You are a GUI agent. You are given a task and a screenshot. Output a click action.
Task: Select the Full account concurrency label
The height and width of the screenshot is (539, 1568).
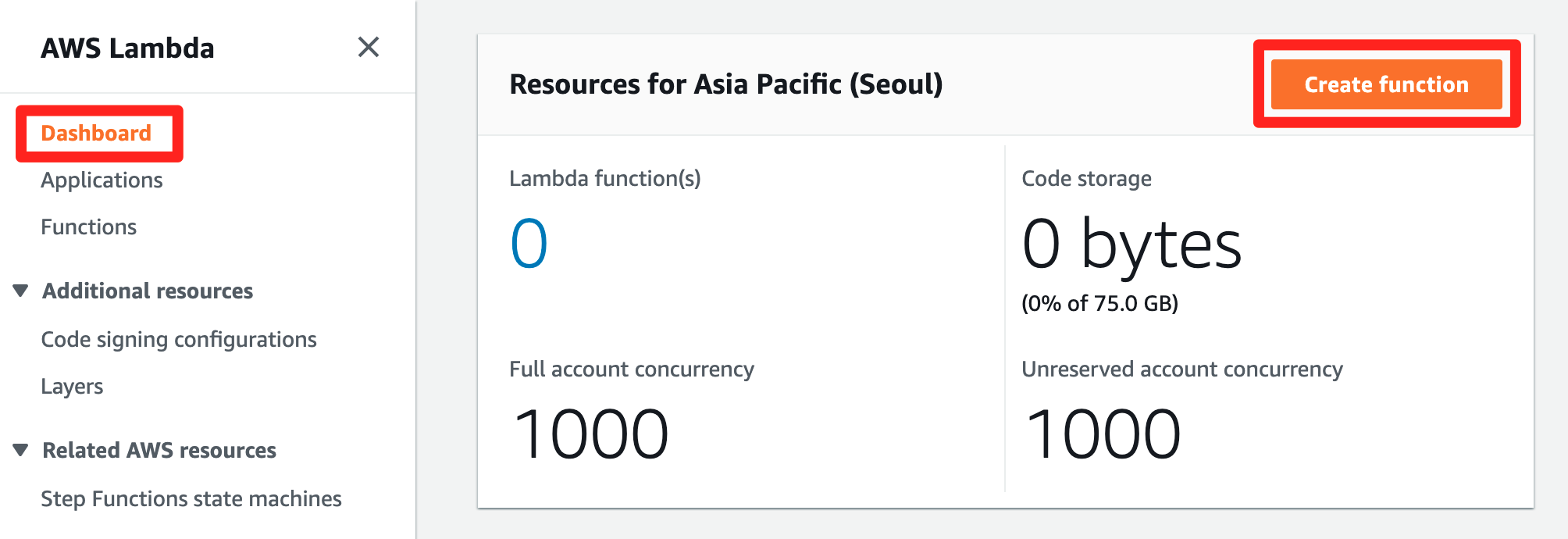click(x=632, y=369)
